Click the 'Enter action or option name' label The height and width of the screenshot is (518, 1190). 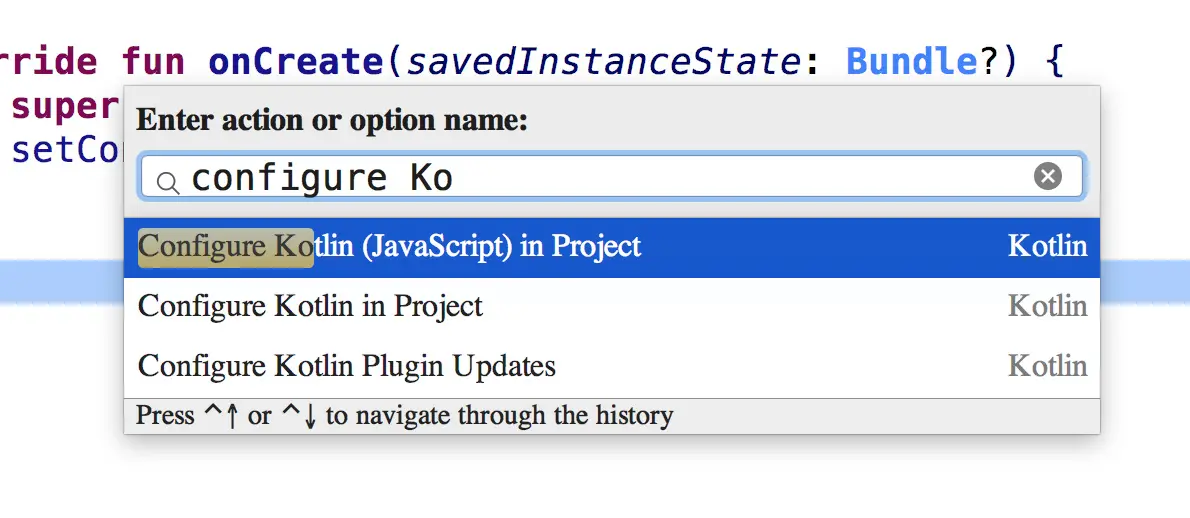pyautogui.click(x=331, y=121)
